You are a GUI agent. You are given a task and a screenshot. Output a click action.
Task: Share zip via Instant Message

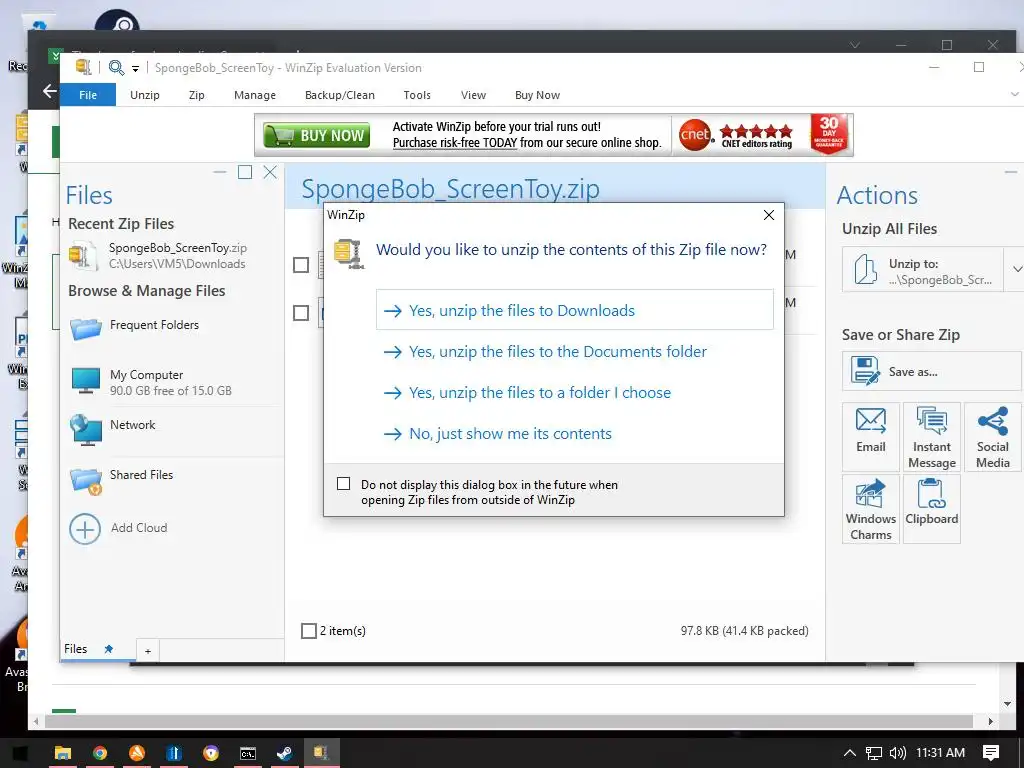931,436
